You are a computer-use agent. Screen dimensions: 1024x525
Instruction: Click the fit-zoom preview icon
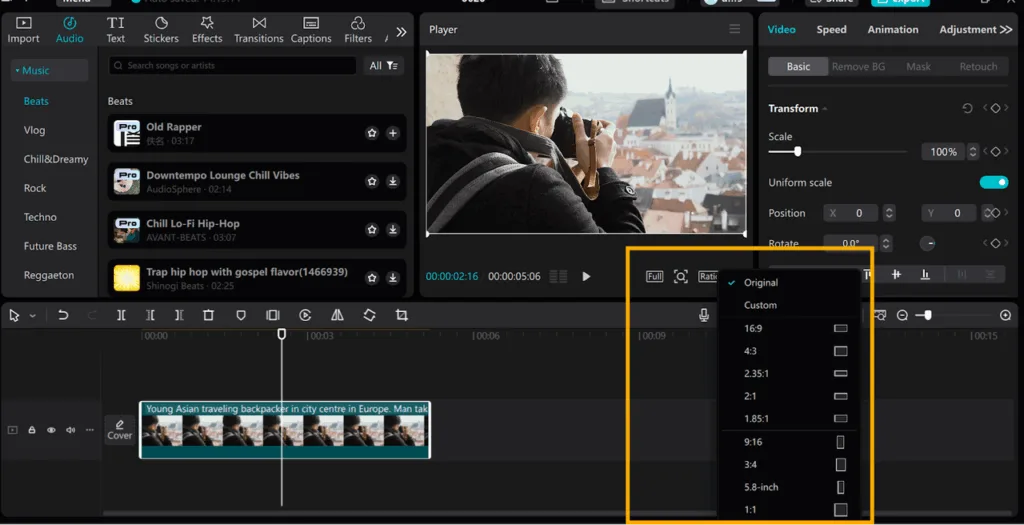[x=680, y=276]
